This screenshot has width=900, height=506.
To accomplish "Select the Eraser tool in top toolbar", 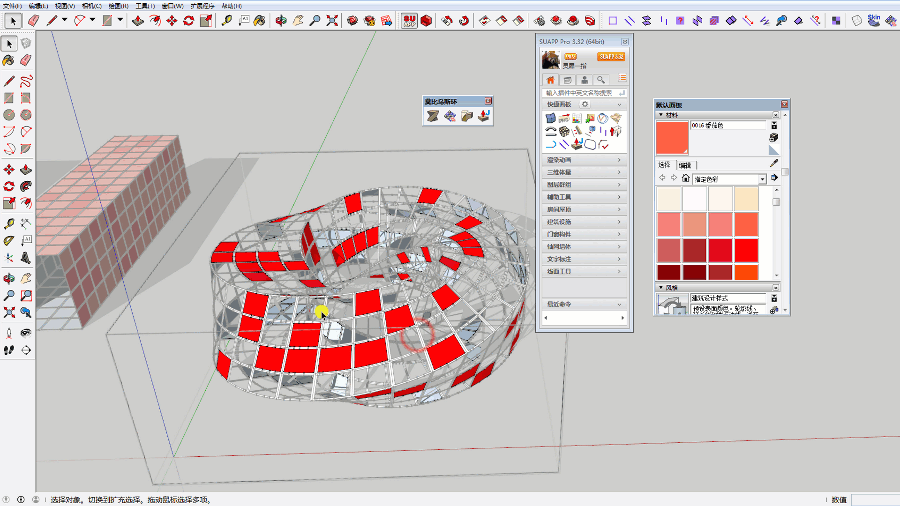I will pos(33,20).
